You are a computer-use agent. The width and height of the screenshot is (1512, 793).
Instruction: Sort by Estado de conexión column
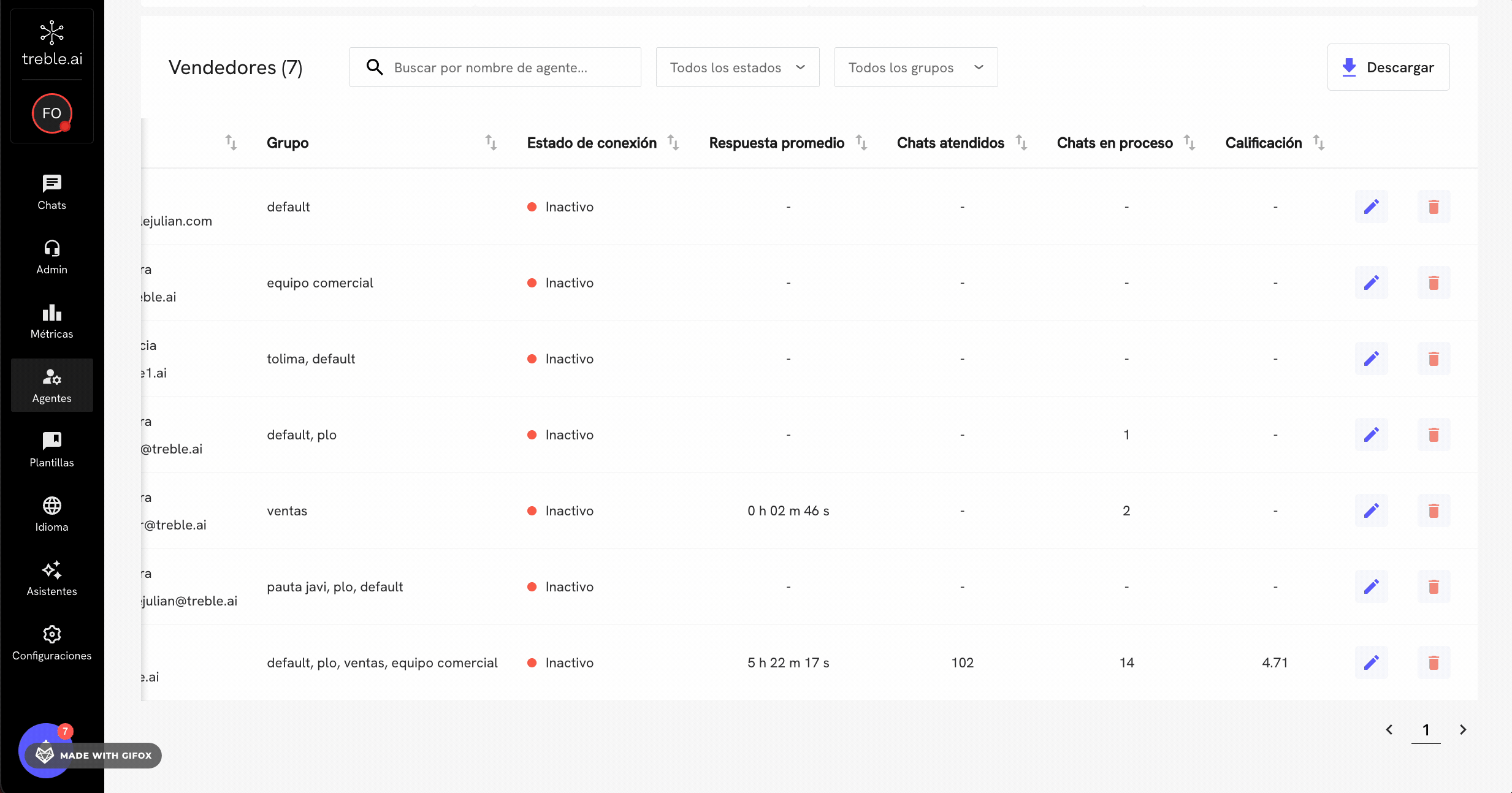tap(673, 143)
